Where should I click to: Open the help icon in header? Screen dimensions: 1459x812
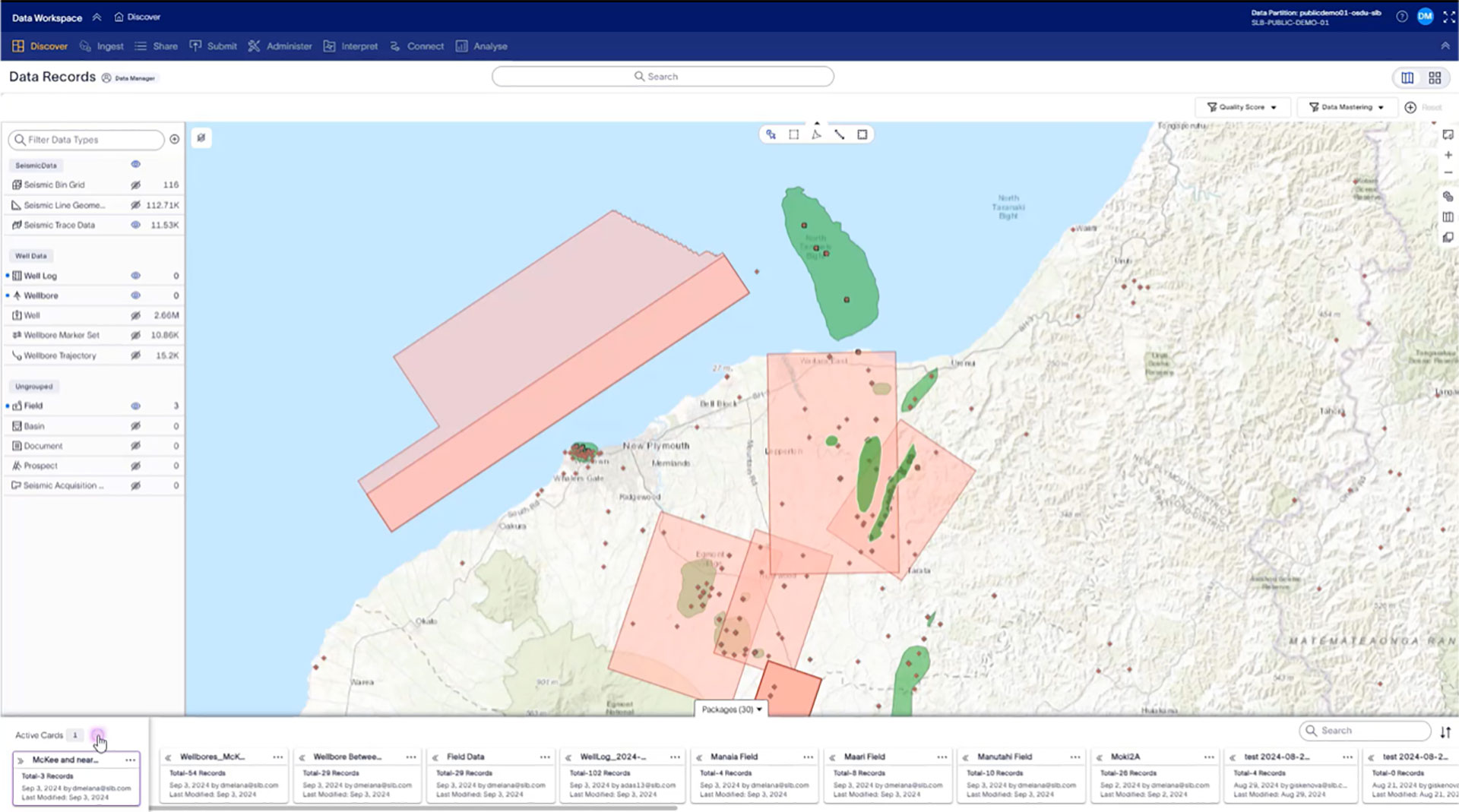(1401, 17)
